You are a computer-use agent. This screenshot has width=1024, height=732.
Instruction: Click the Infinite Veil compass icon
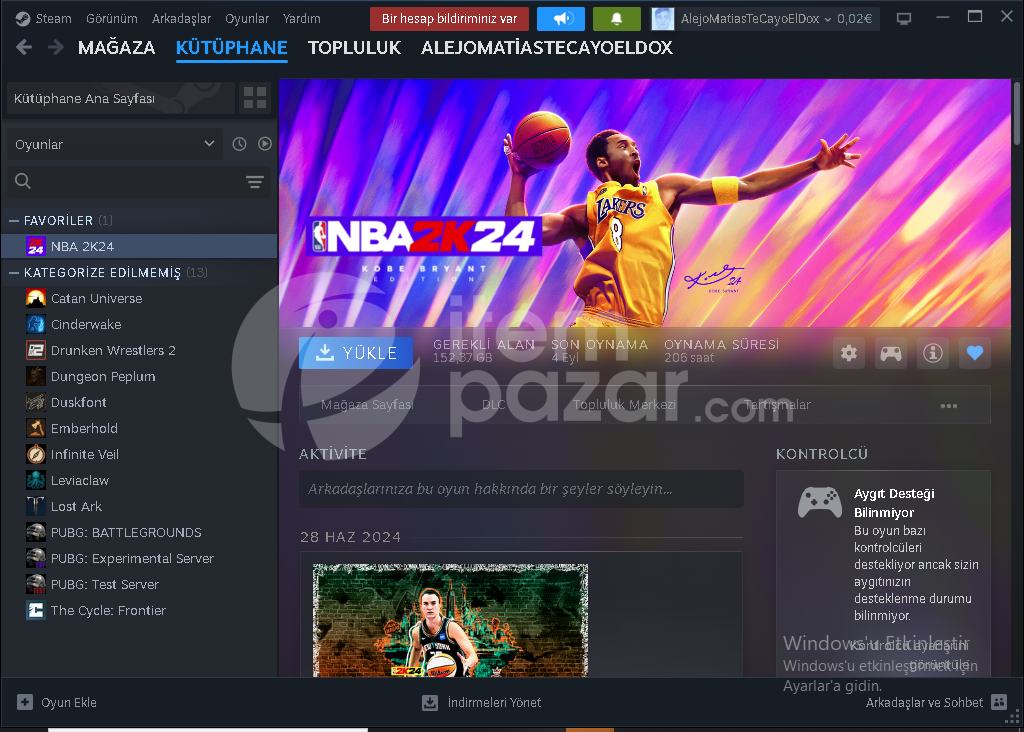click(x=36, y=454)
